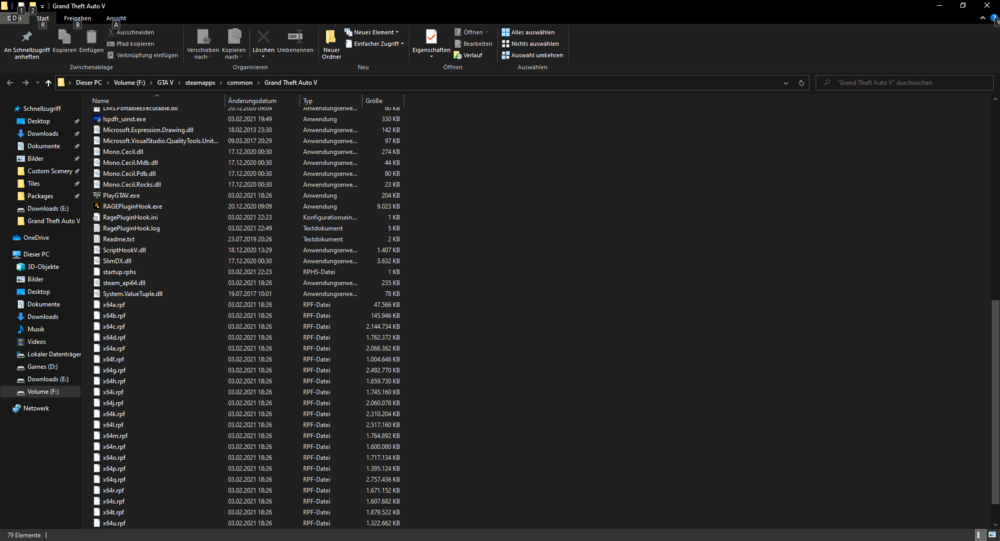Click Volume (F:) in the address bar
Screen dimensions: 1000x541
(129, 82)
